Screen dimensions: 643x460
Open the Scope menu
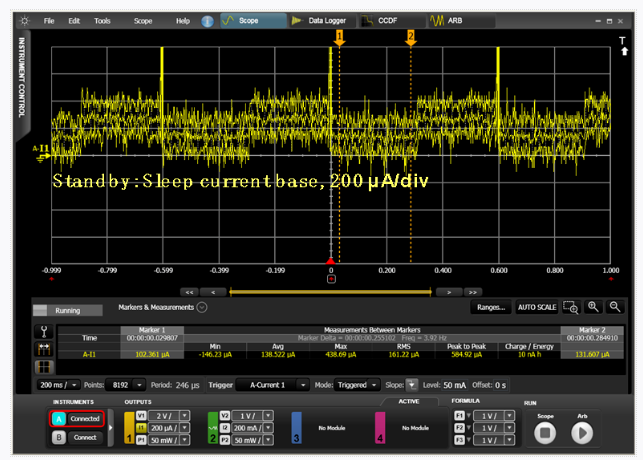(143, 21)
